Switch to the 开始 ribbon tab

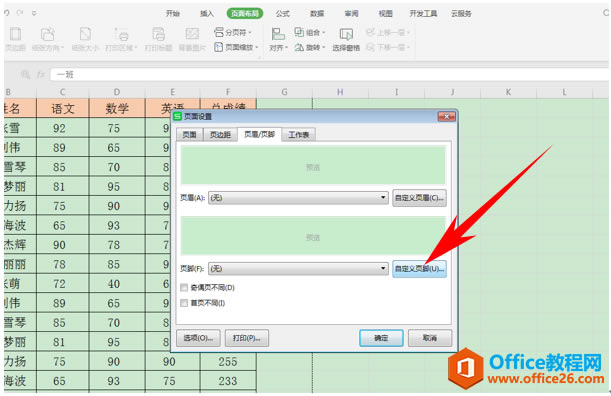coord(173,14)
